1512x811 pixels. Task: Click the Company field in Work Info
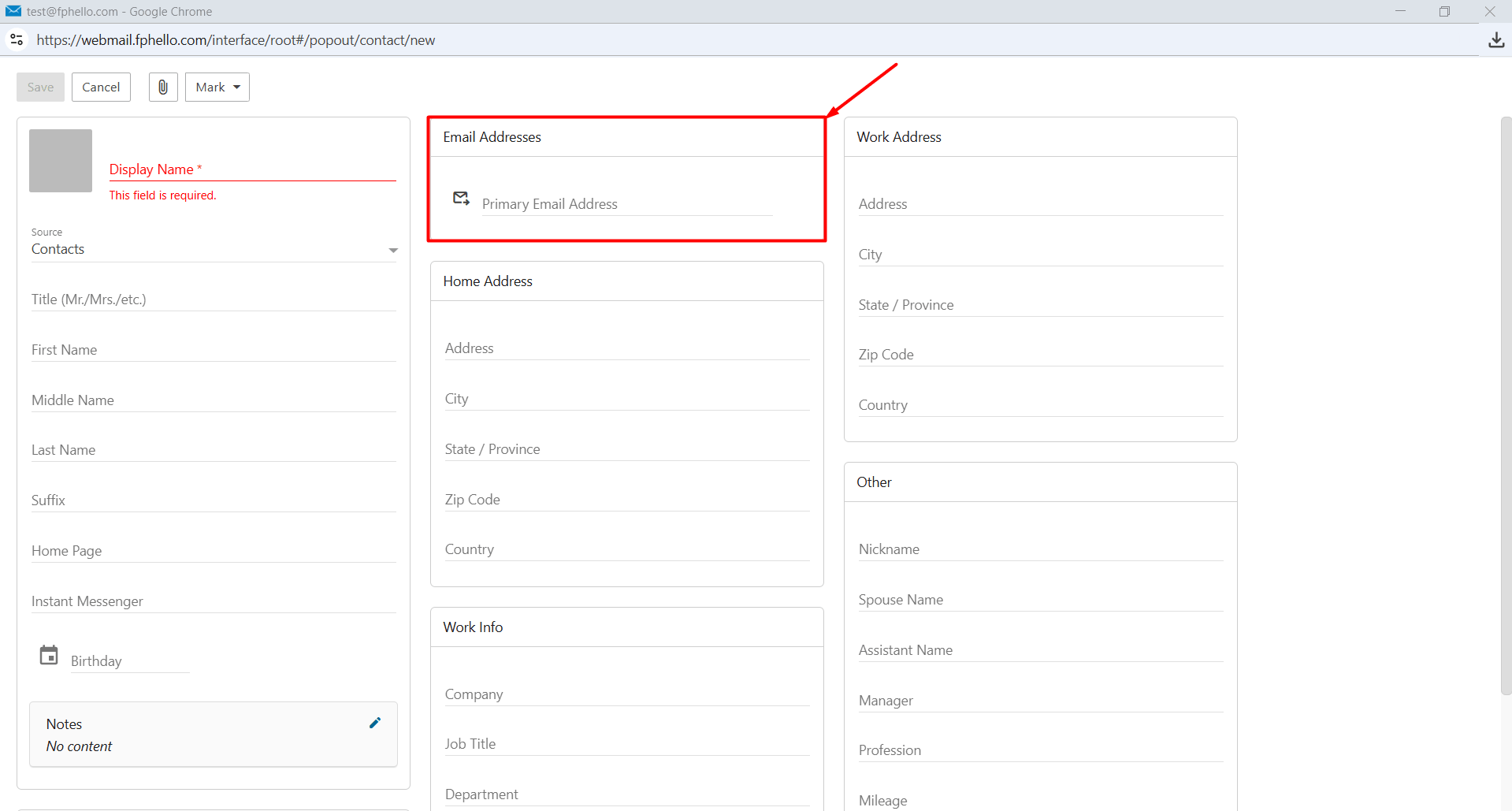tap(627, 694)
